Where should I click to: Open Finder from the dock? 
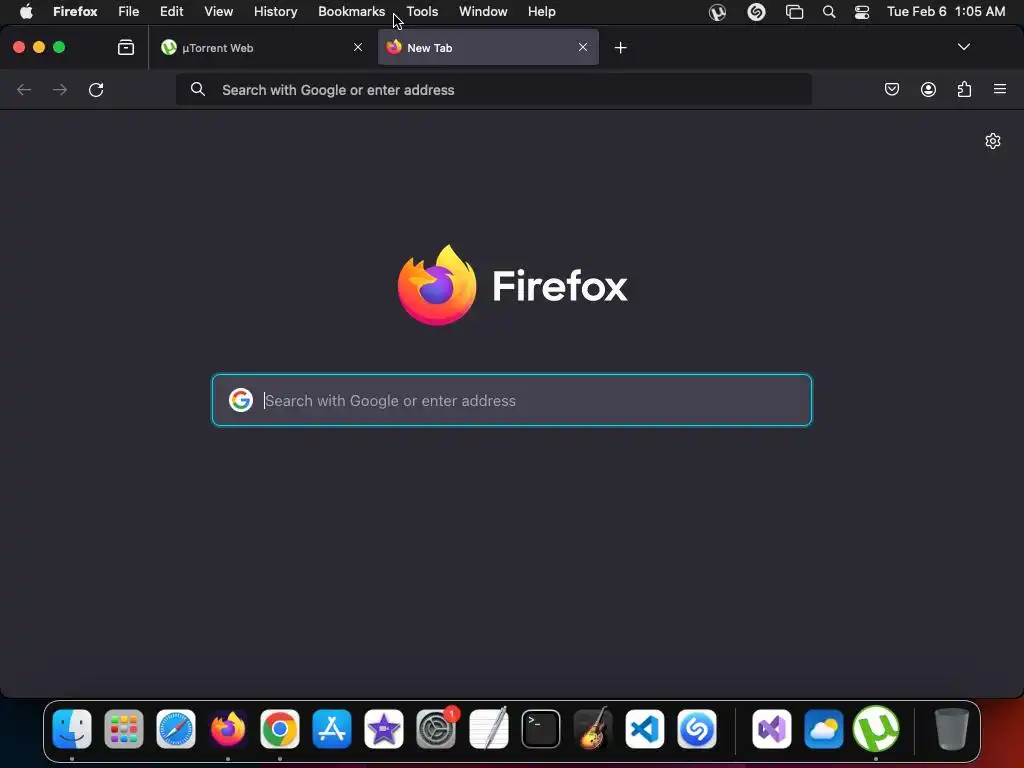point(72,729)
